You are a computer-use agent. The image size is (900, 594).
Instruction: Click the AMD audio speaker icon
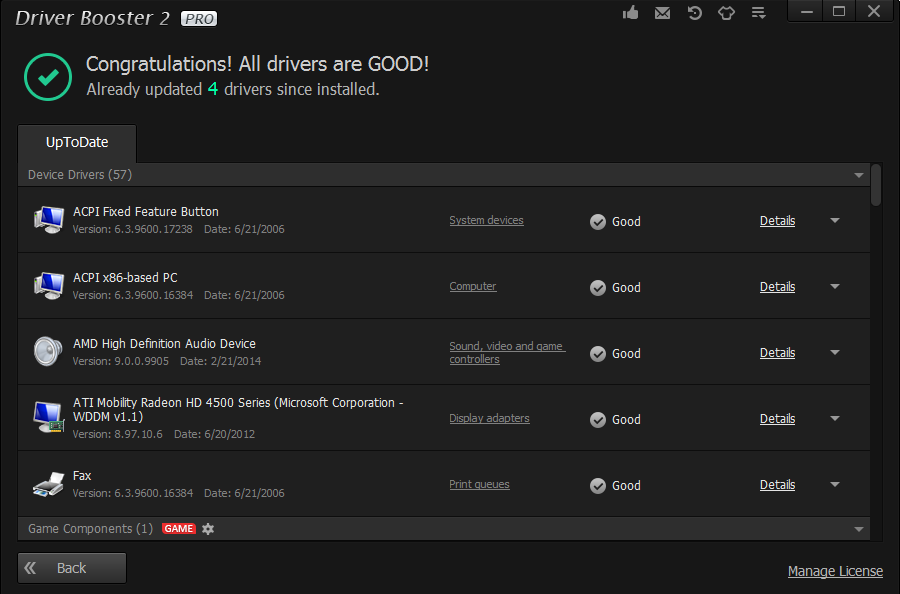[48, 351]
